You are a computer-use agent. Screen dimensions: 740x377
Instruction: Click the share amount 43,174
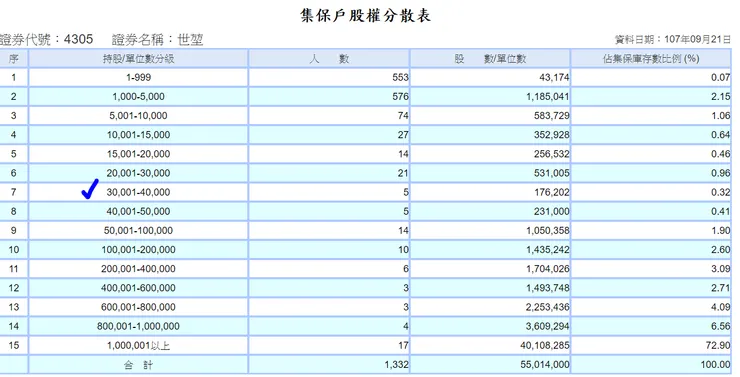coord(554,77)
